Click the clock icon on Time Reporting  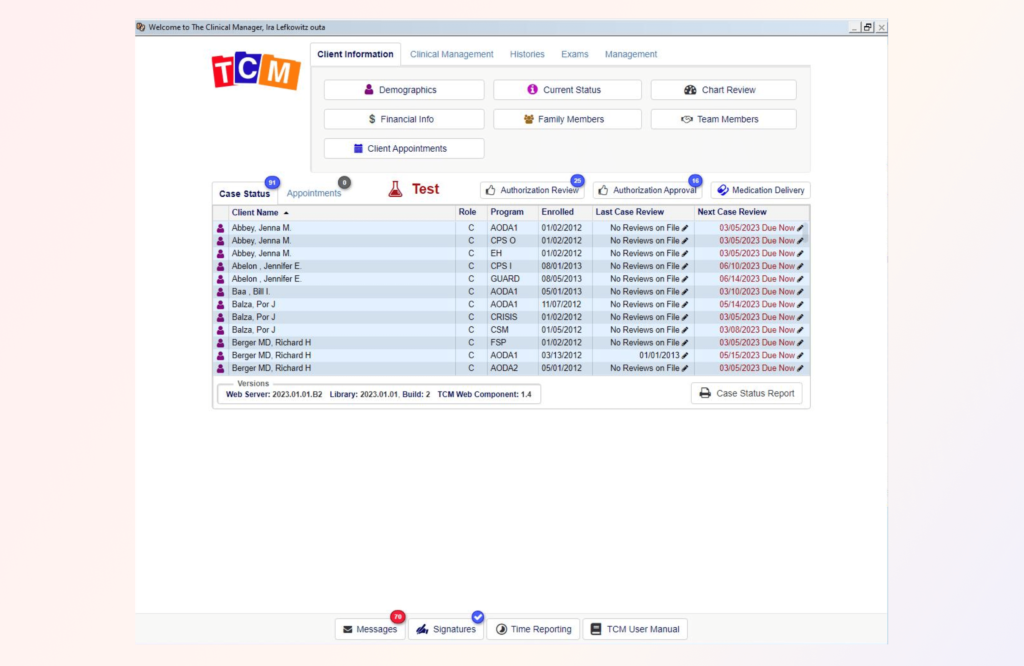pos(500,630)
